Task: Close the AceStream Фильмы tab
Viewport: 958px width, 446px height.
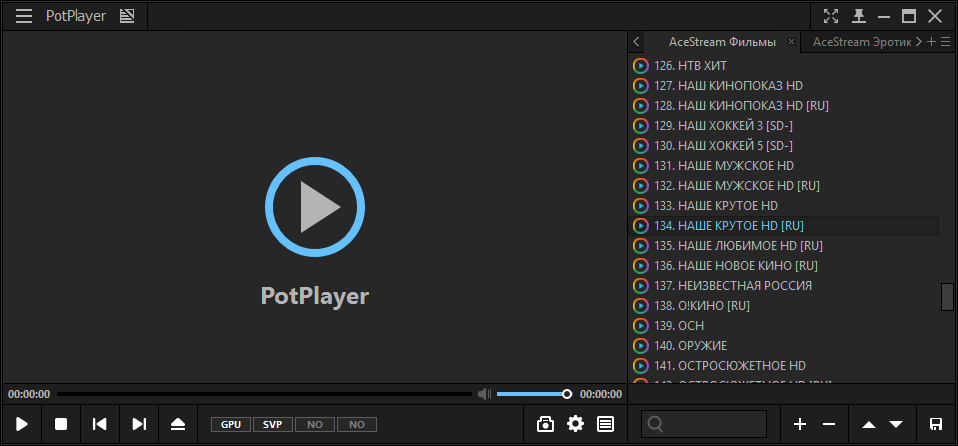Action: (x=791, y=42)
